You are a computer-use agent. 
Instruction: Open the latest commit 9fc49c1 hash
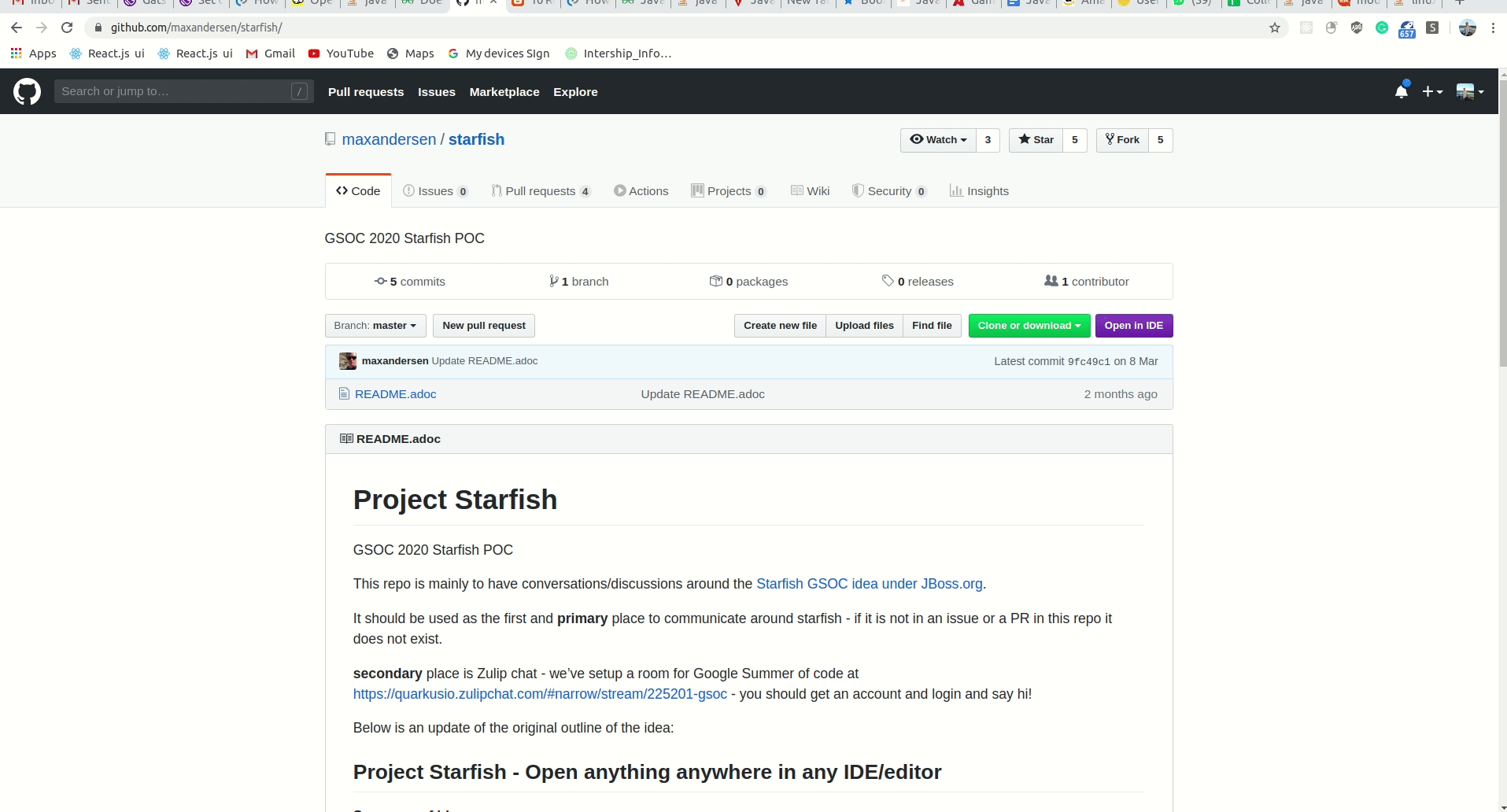pyautogui.click(x=1089, y=362)
